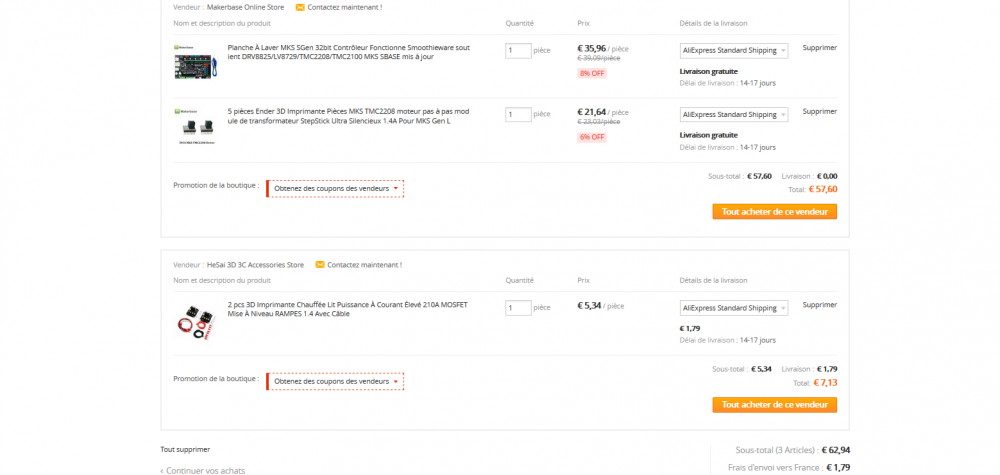The height and width of the screenshot is (475, 1000).
Task: Buy all items from the HeSai store
Action: pyautogui.click(x=774, y=405)
